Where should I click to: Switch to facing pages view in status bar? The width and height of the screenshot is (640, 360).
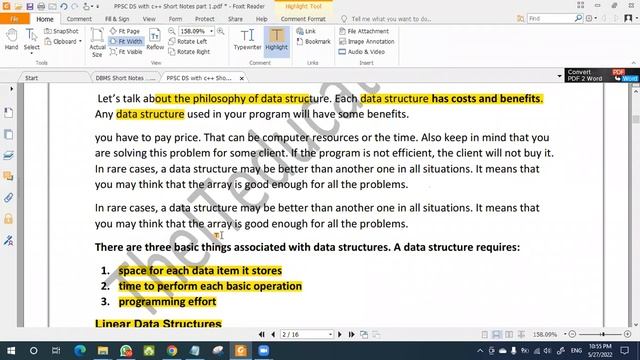pyautogui.click(x=509, y=334)
